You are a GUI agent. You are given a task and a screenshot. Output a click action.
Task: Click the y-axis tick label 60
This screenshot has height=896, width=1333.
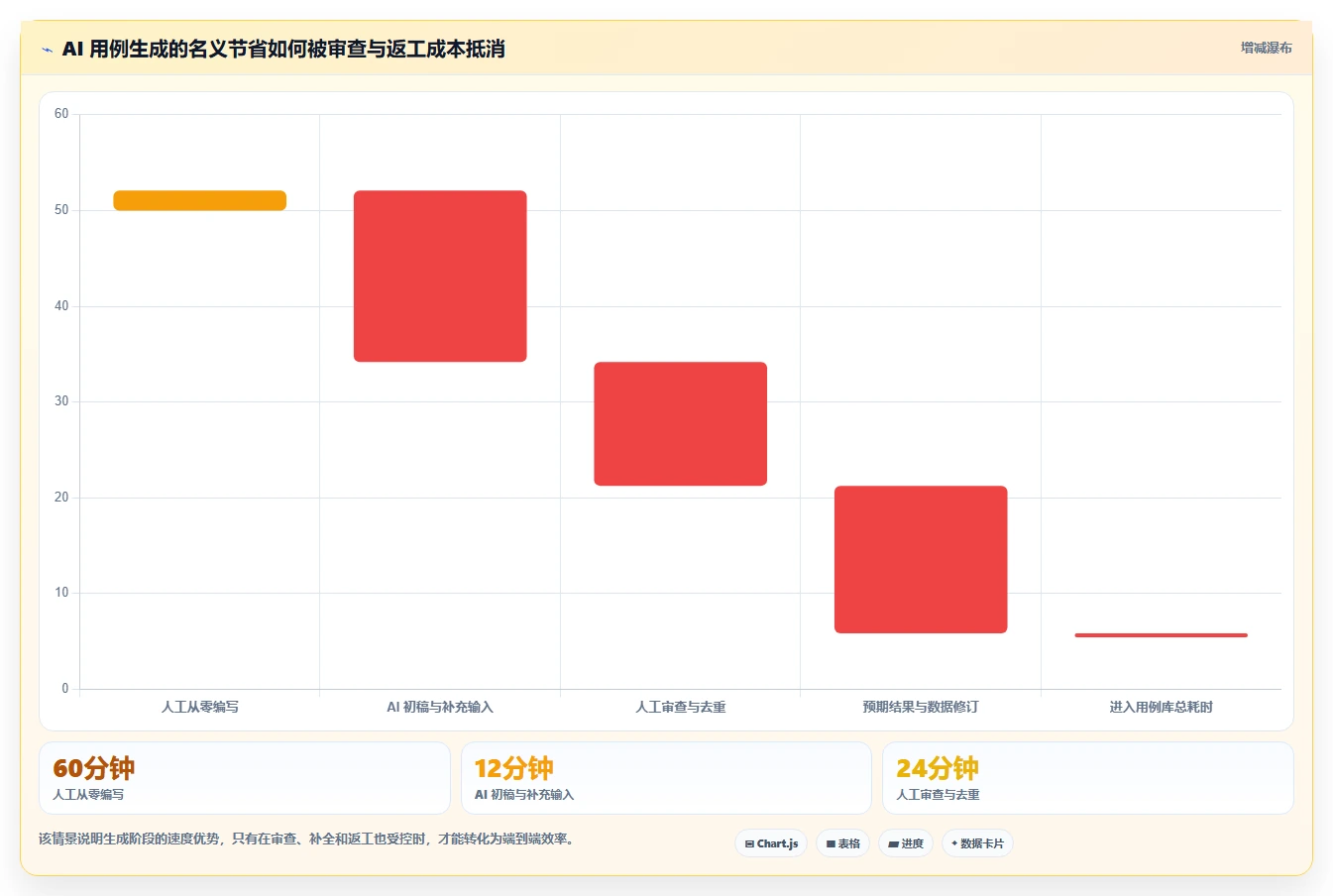(x=61, y=114)
